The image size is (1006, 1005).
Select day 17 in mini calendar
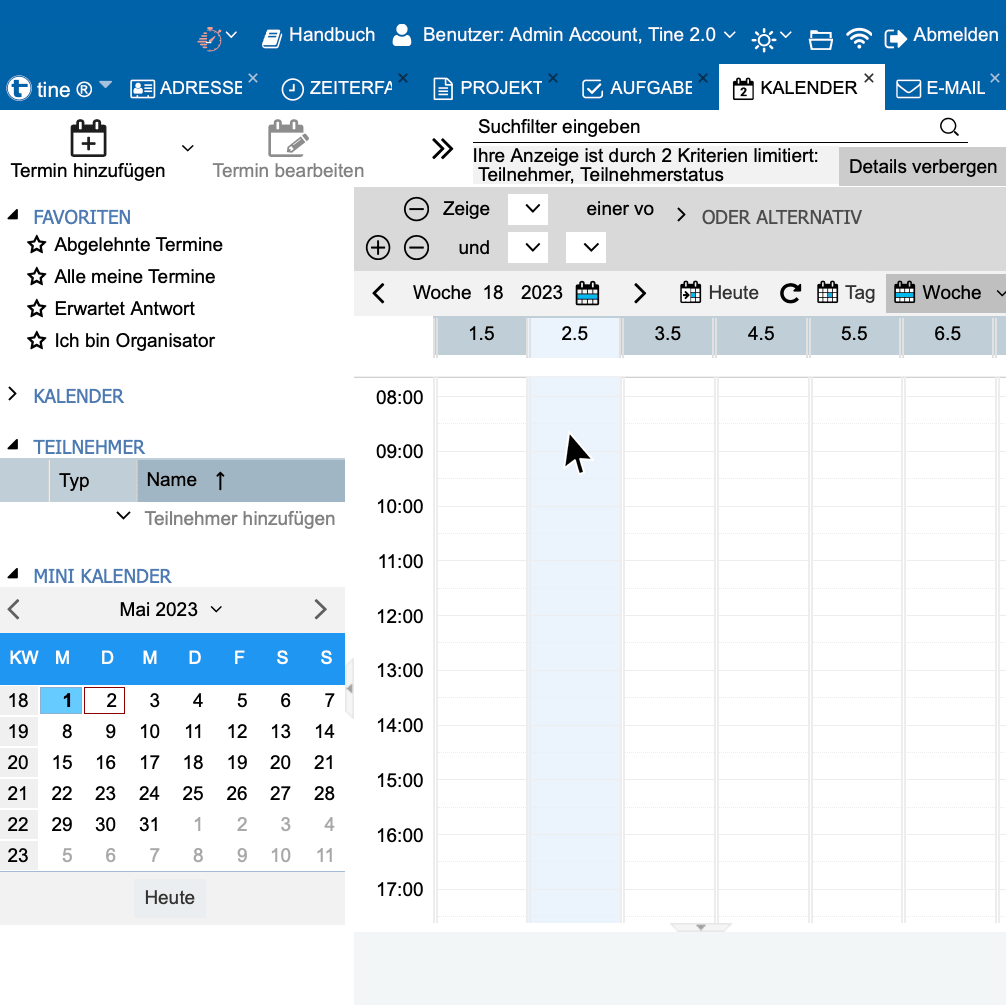click(x=149, y=762)
